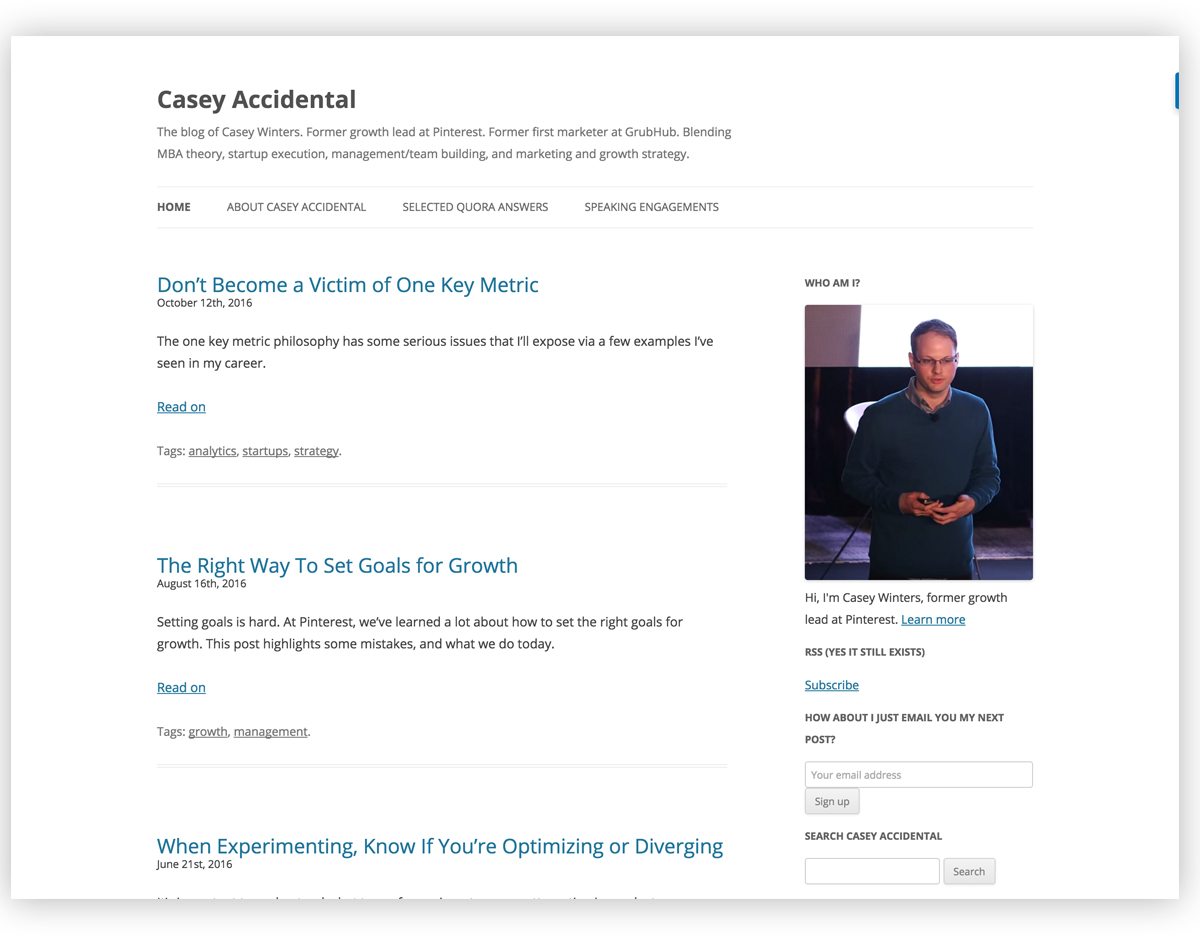Open the About Casey Accidental page
This screenshot has height=950, width=1200.
coord(296,207)
